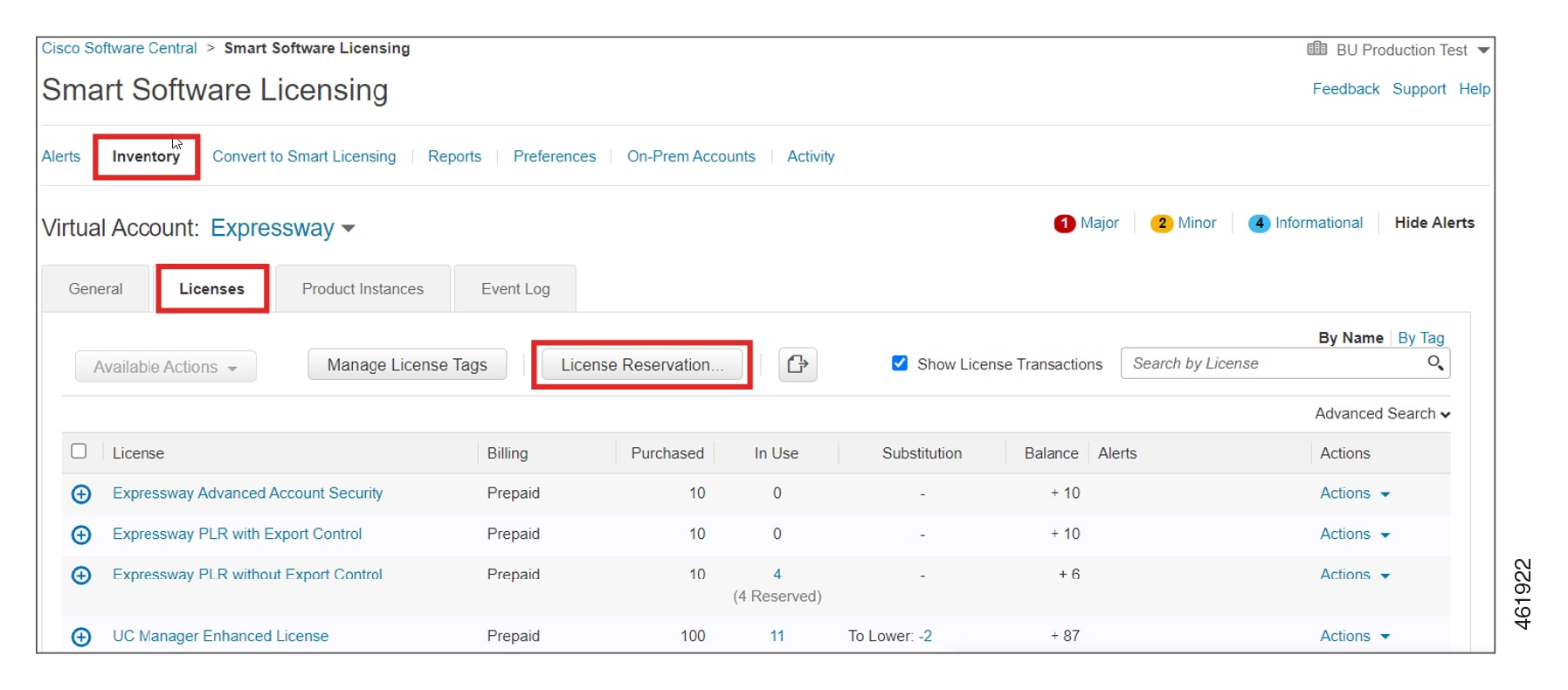Screen dimensions: 1568x690
Task: Switch search mode to By Tag
Action: pos(1421,338)
